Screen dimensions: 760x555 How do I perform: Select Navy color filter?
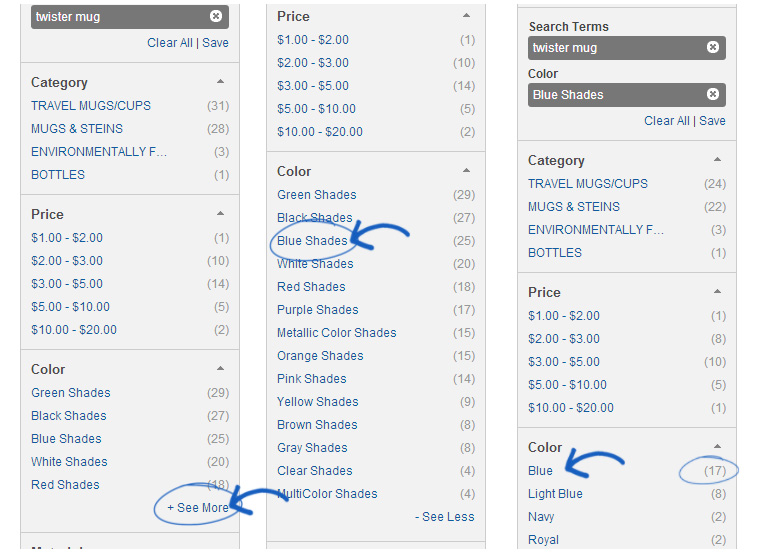click(x=541, y=517)
